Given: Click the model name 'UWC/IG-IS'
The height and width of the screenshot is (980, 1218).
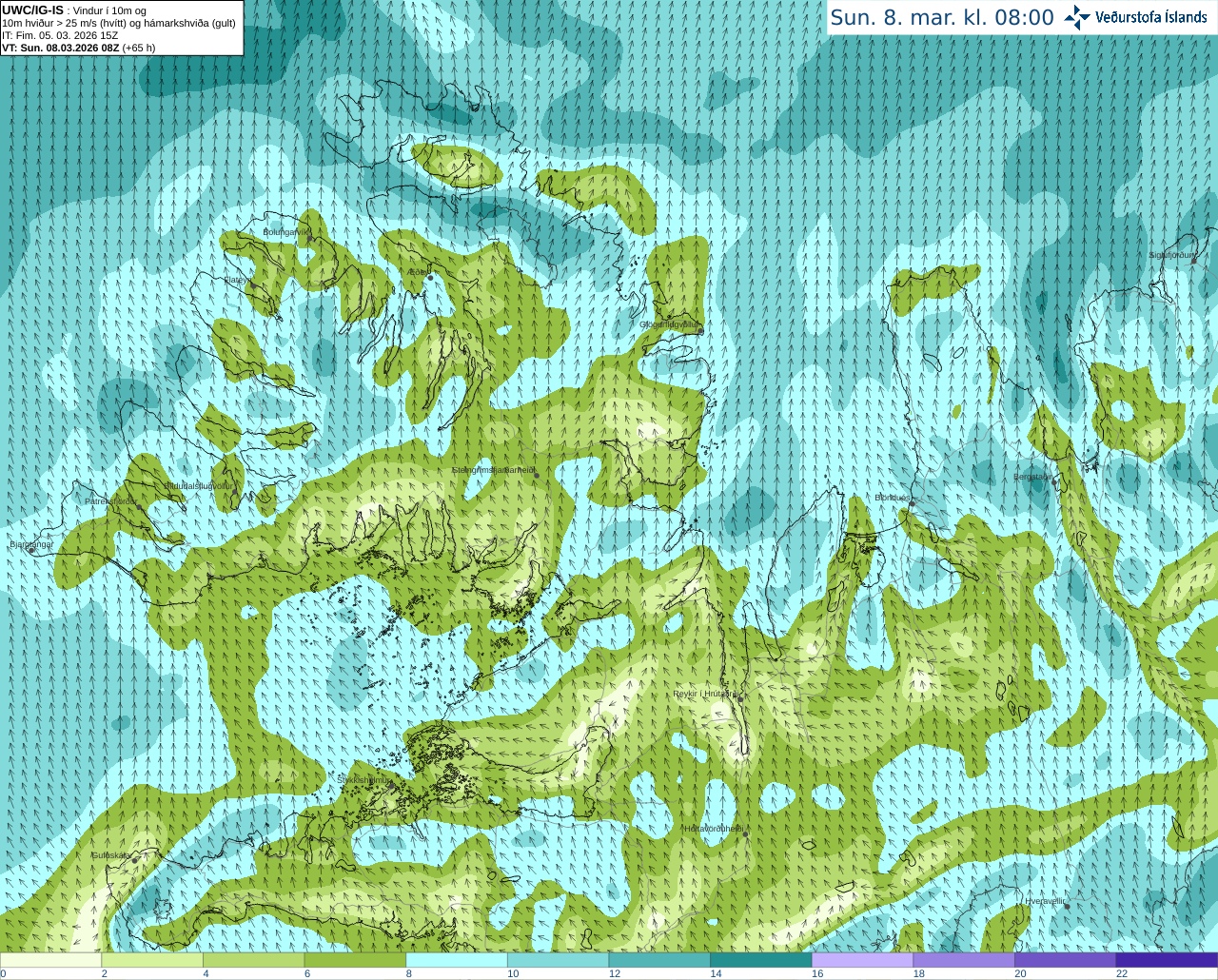Looking at the screenshot, I should [32, 10].
